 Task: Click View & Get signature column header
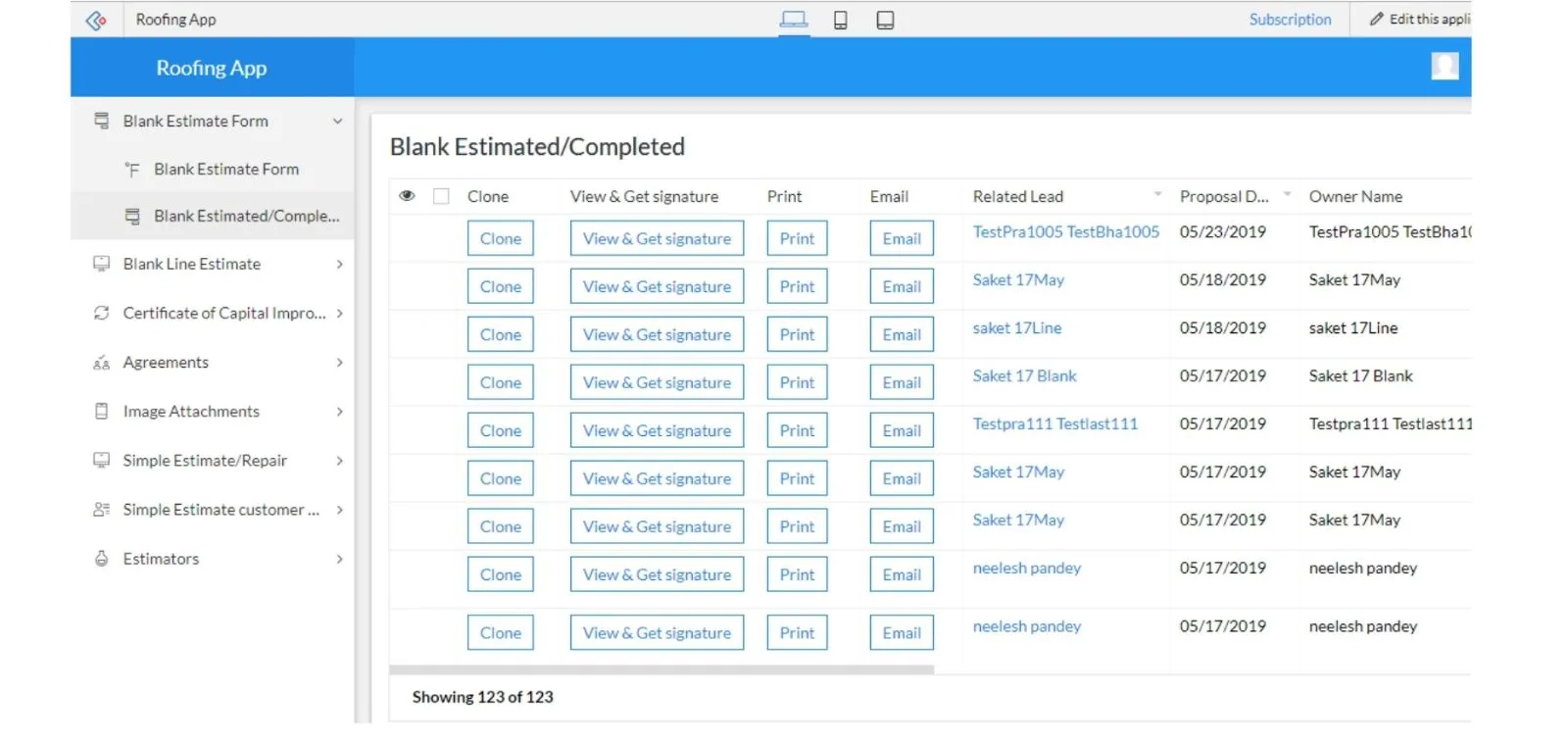[644, 197]
